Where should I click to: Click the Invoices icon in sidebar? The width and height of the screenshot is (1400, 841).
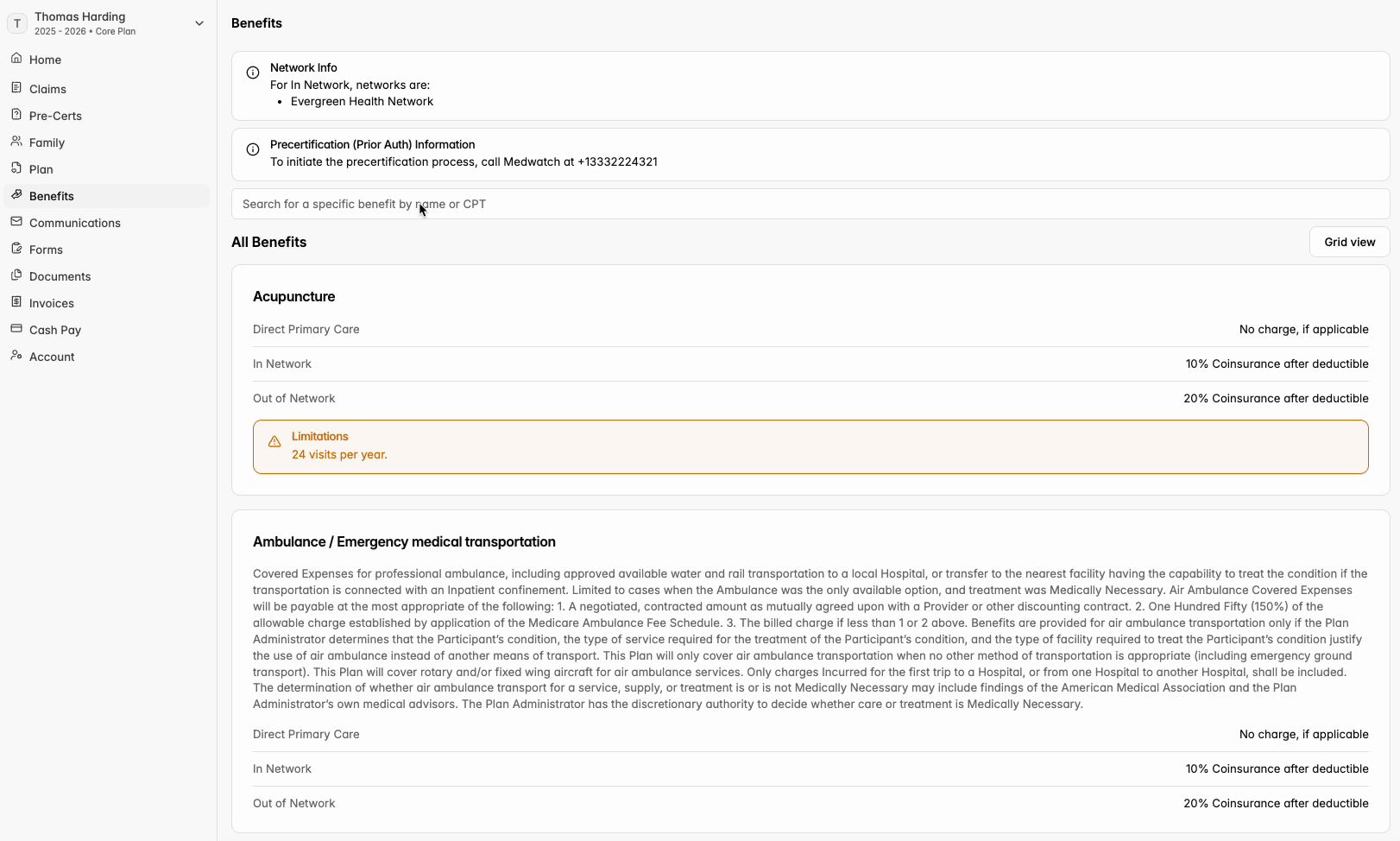tap(16, 302)
